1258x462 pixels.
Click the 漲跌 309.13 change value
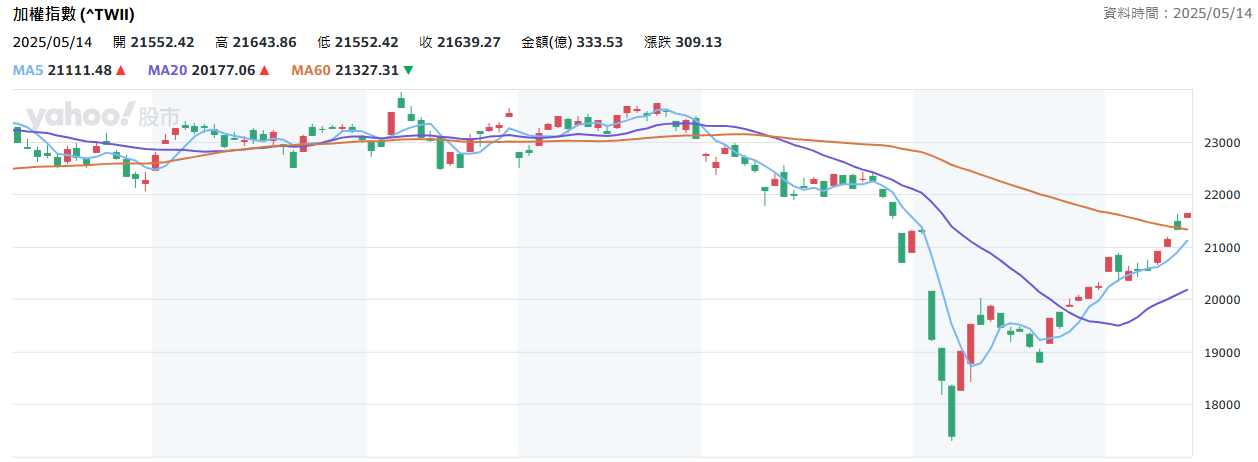click(684, 42)
